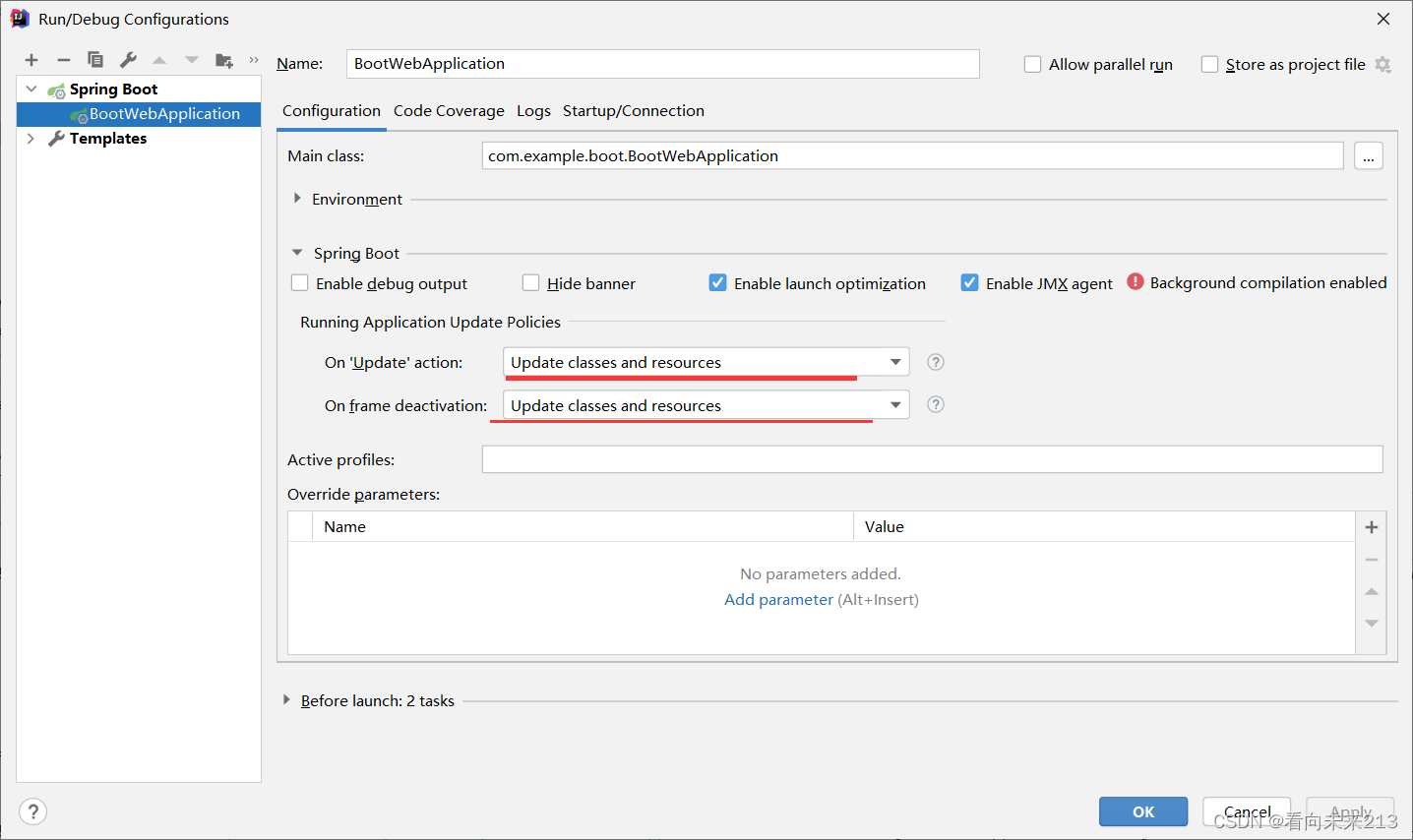Expand the Environment section
This screenshot has width=1413, height=840.
[x=297, y=199]
